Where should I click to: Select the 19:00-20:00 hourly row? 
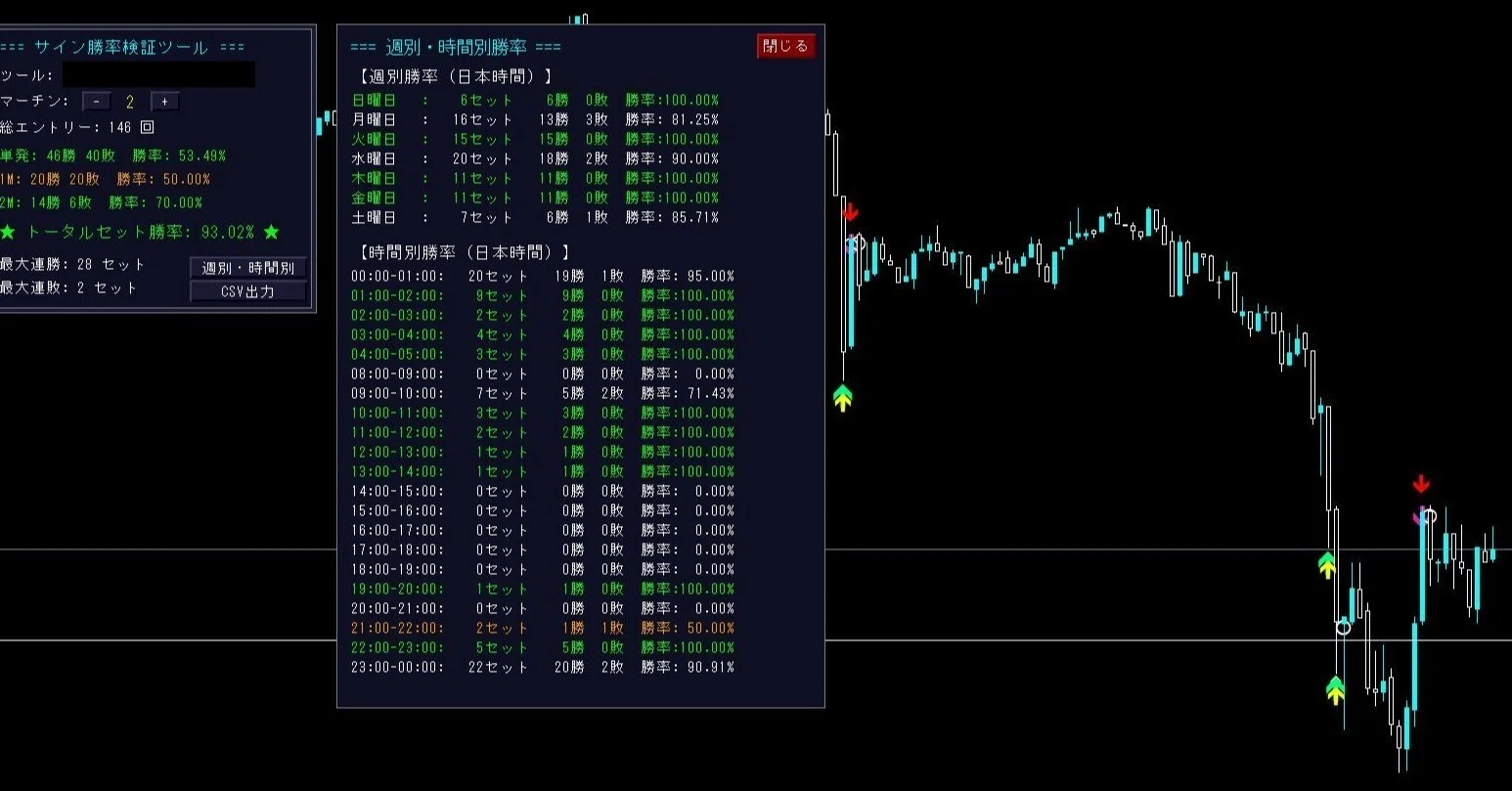coord(543,589)
